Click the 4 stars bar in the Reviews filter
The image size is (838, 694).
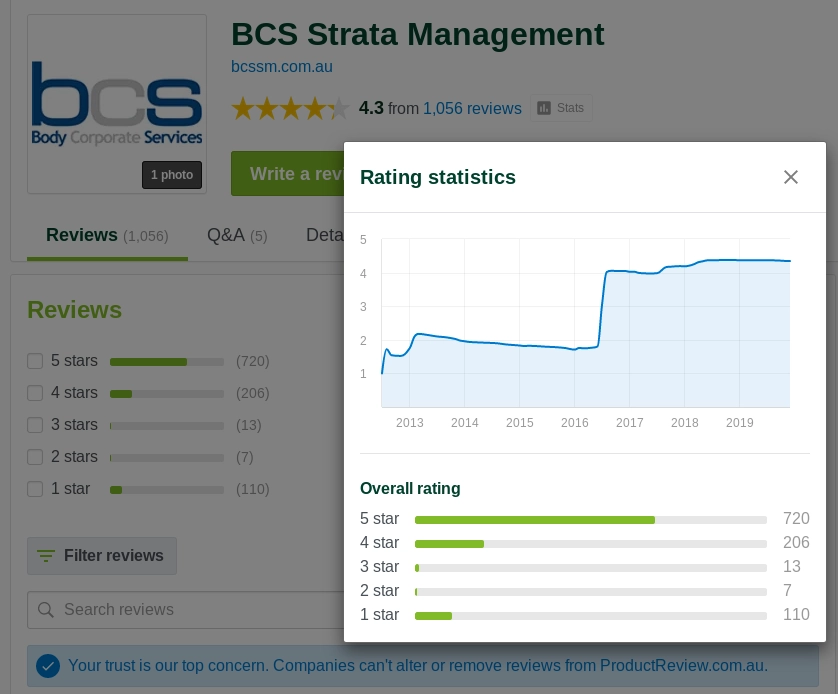pyautogui.click(x=167, y=394)
